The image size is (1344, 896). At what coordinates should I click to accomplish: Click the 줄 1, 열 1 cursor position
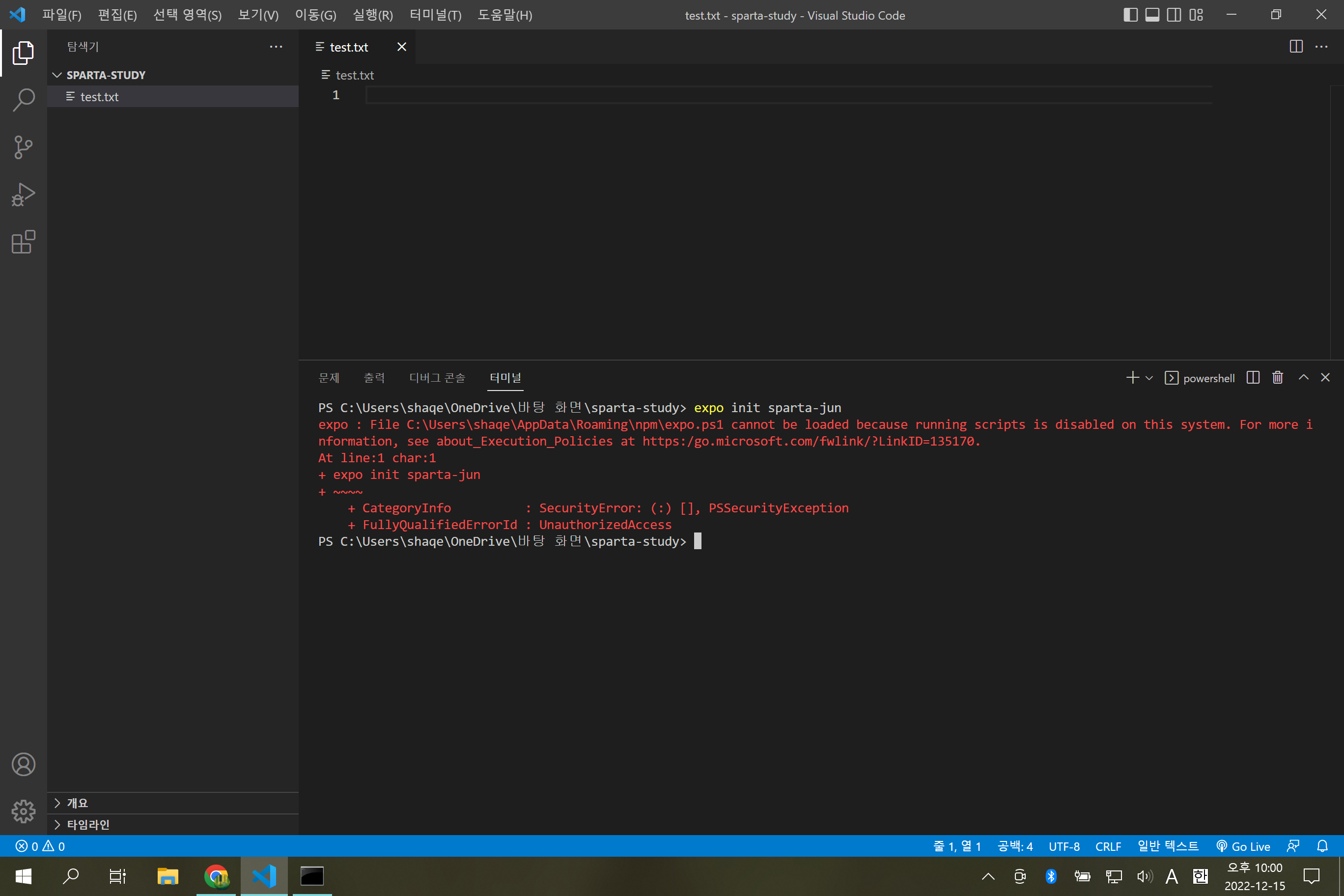click(x=956, y=846)
